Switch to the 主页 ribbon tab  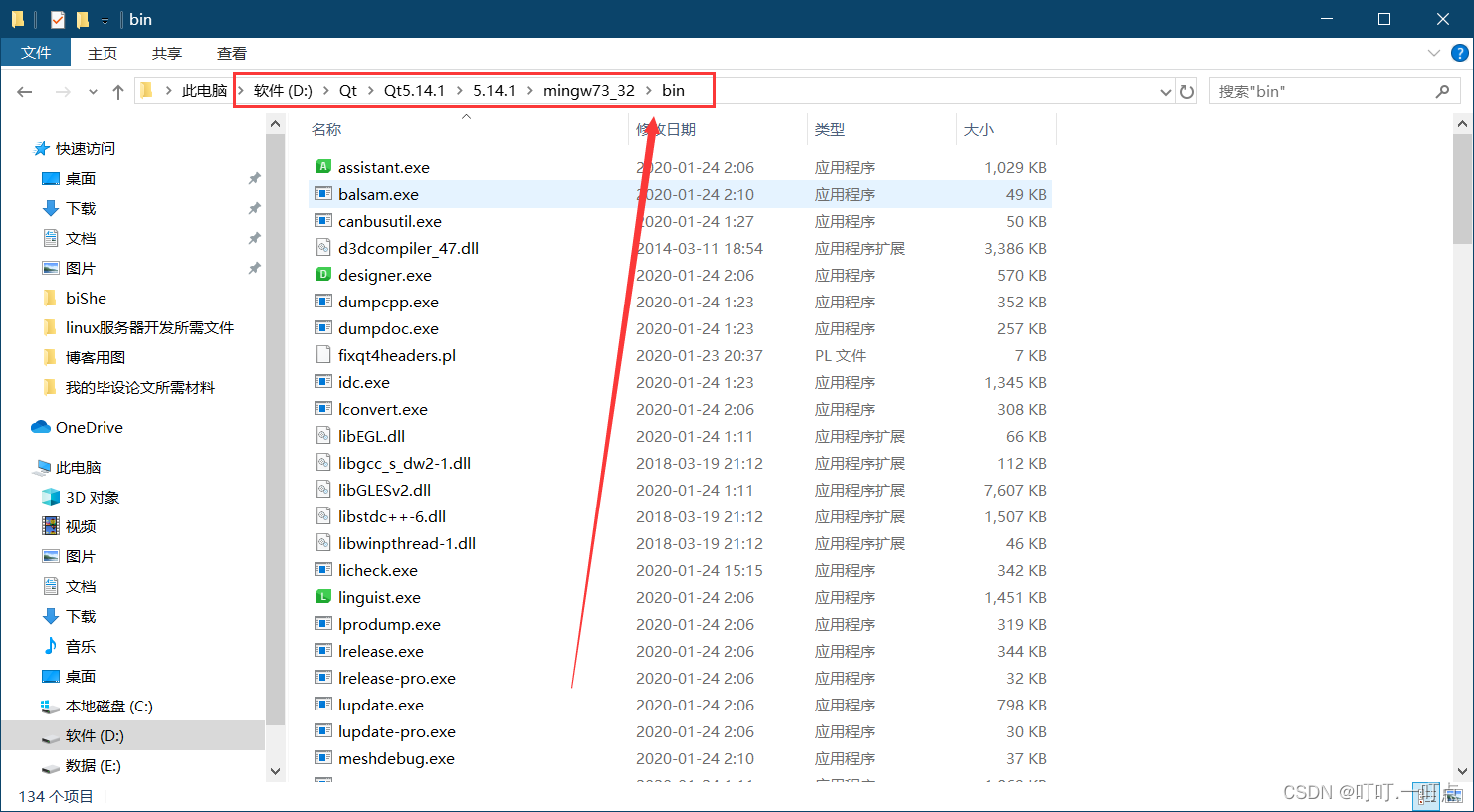103,53
